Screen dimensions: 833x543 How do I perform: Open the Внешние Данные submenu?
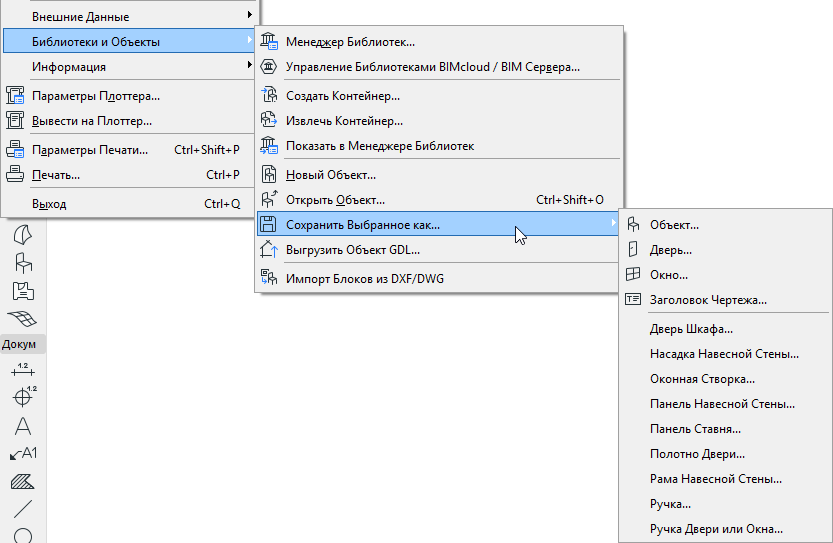(128, 16)
